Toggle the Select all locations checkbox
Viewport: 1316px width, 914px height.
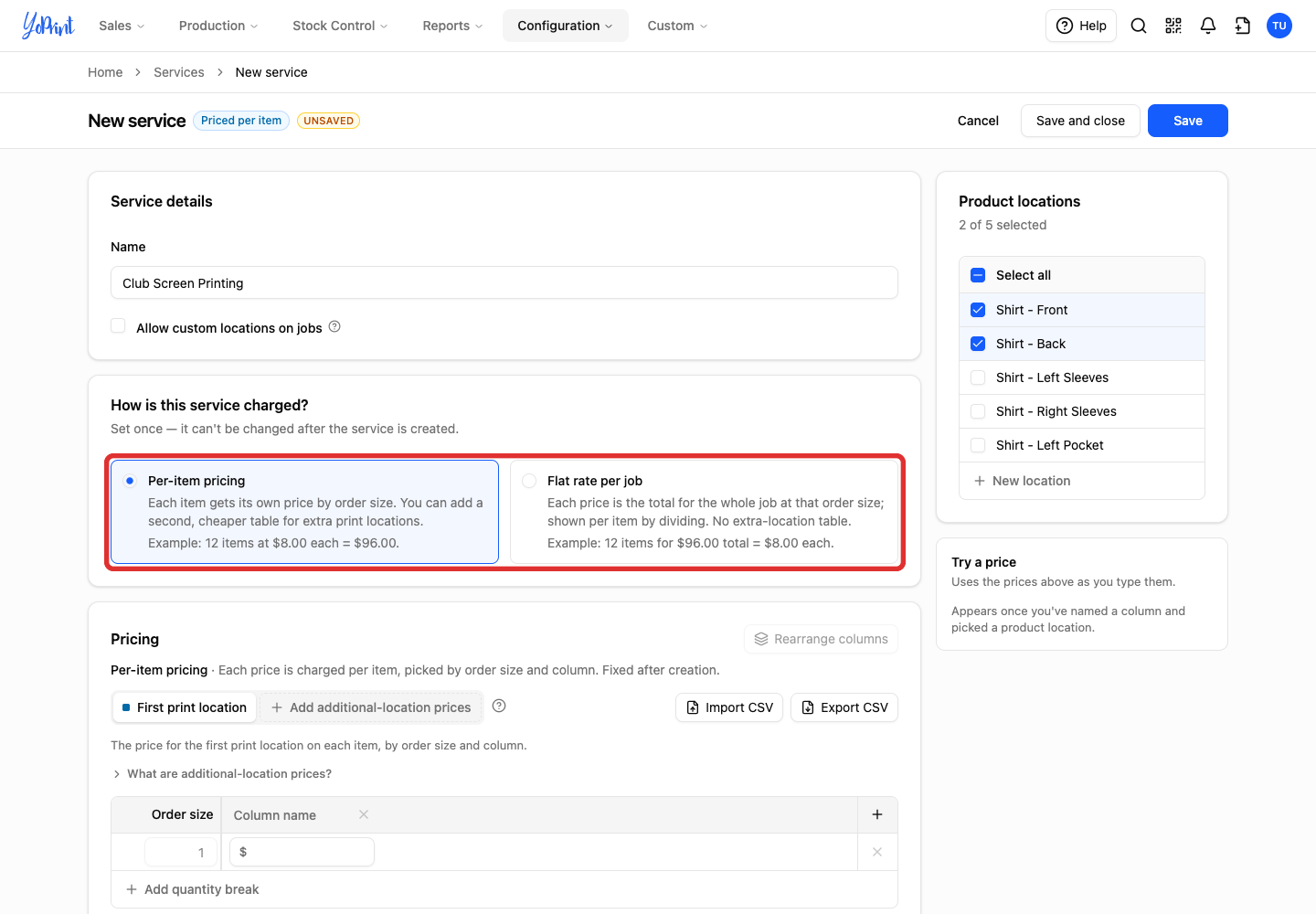pyautogui.click(x=978, y=275)
